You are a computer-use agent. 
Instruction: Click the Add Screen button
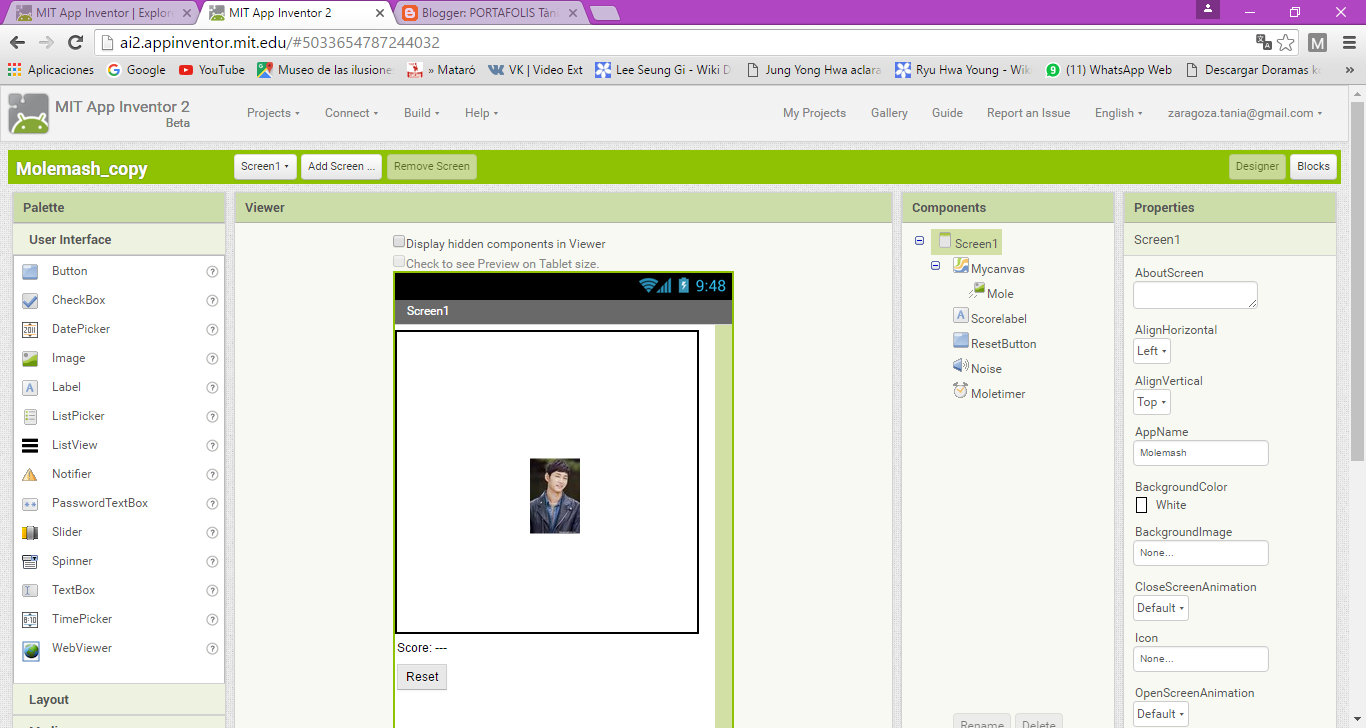click(x=342, y=166)
